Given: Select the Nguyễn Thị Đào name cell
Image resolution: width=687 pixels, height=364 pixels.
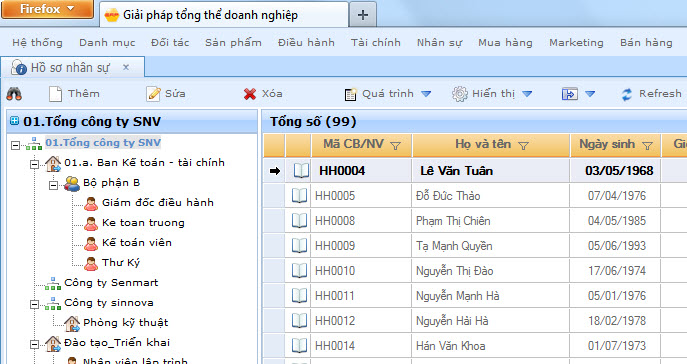Looking at the screenshot, I should click(491, 271).
